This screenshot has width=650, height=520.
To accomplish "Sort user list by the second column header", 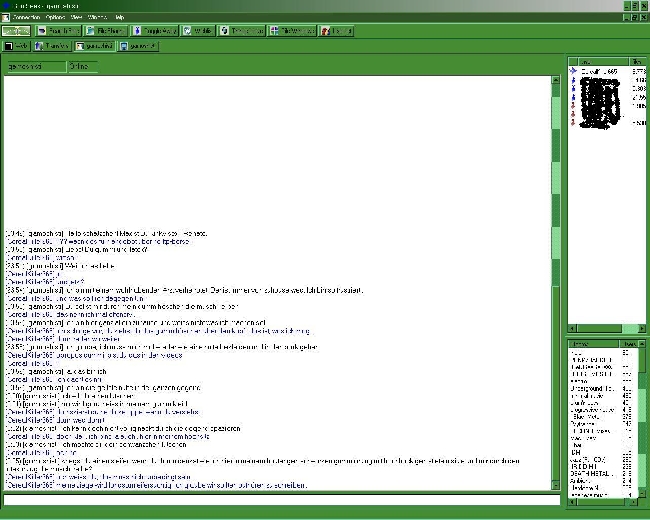I will coord(638,61).
